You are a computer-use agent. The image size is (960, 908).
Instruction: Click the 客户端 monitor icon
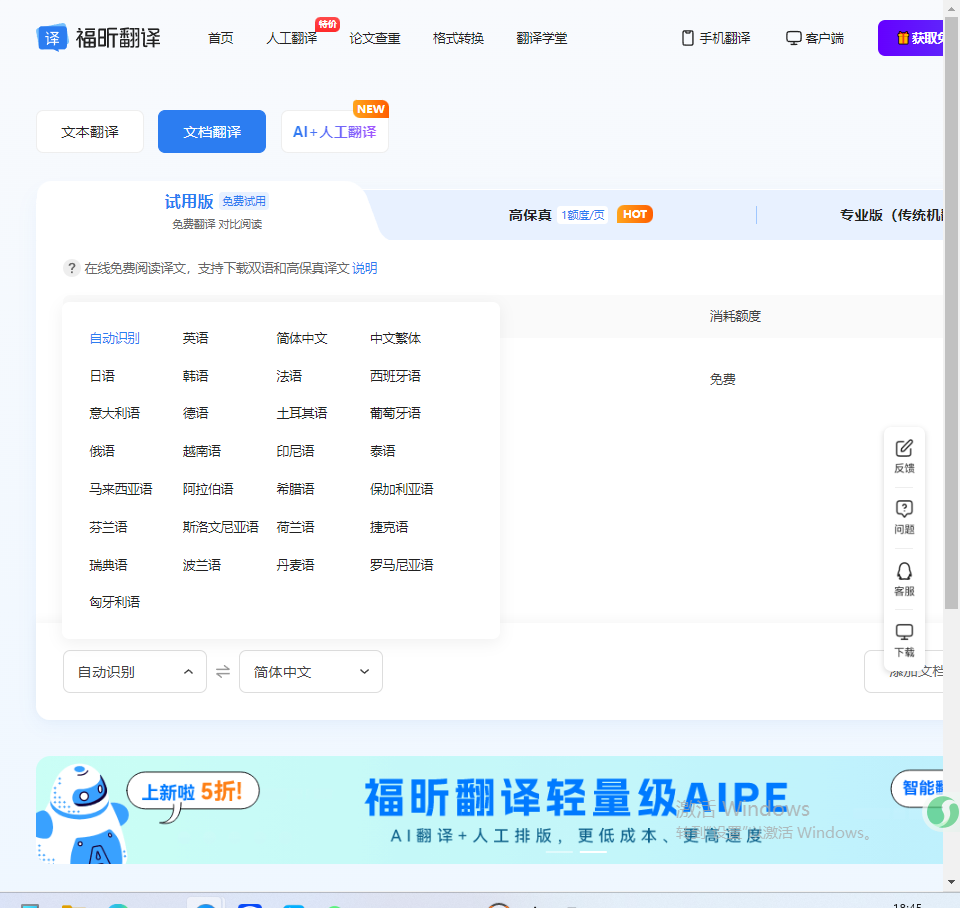[x=793, y=38]
